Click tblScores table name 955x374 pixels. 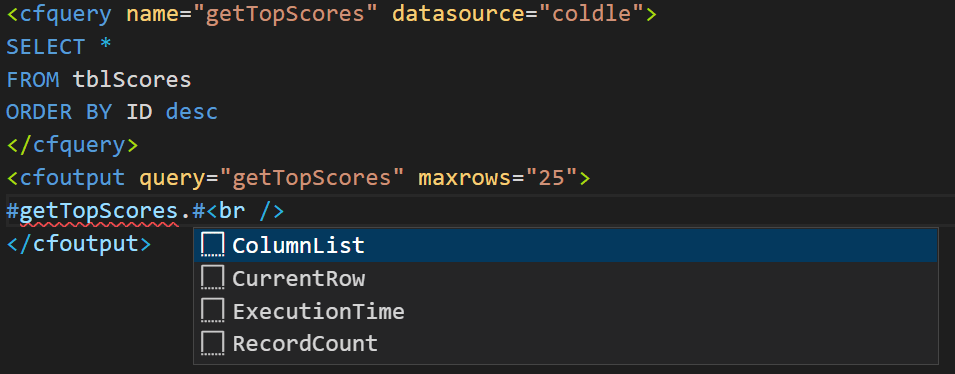click(132, 80)
